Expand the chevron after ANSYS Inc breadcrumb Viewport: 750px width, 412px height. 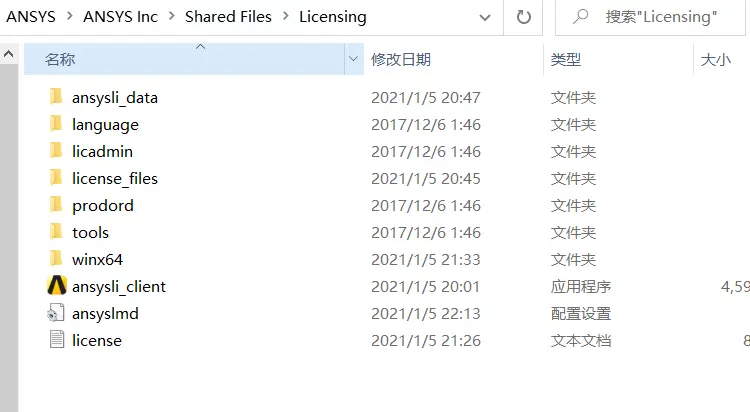[x=172, y=16]
